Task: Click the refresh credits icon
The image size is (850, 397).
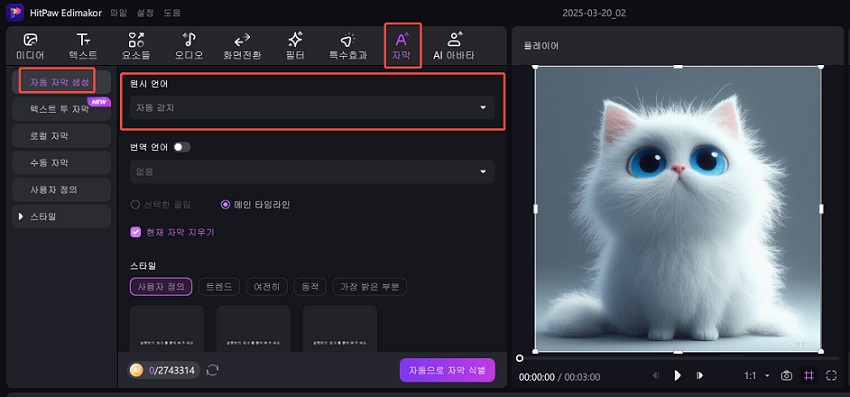Action: (212, 370)
